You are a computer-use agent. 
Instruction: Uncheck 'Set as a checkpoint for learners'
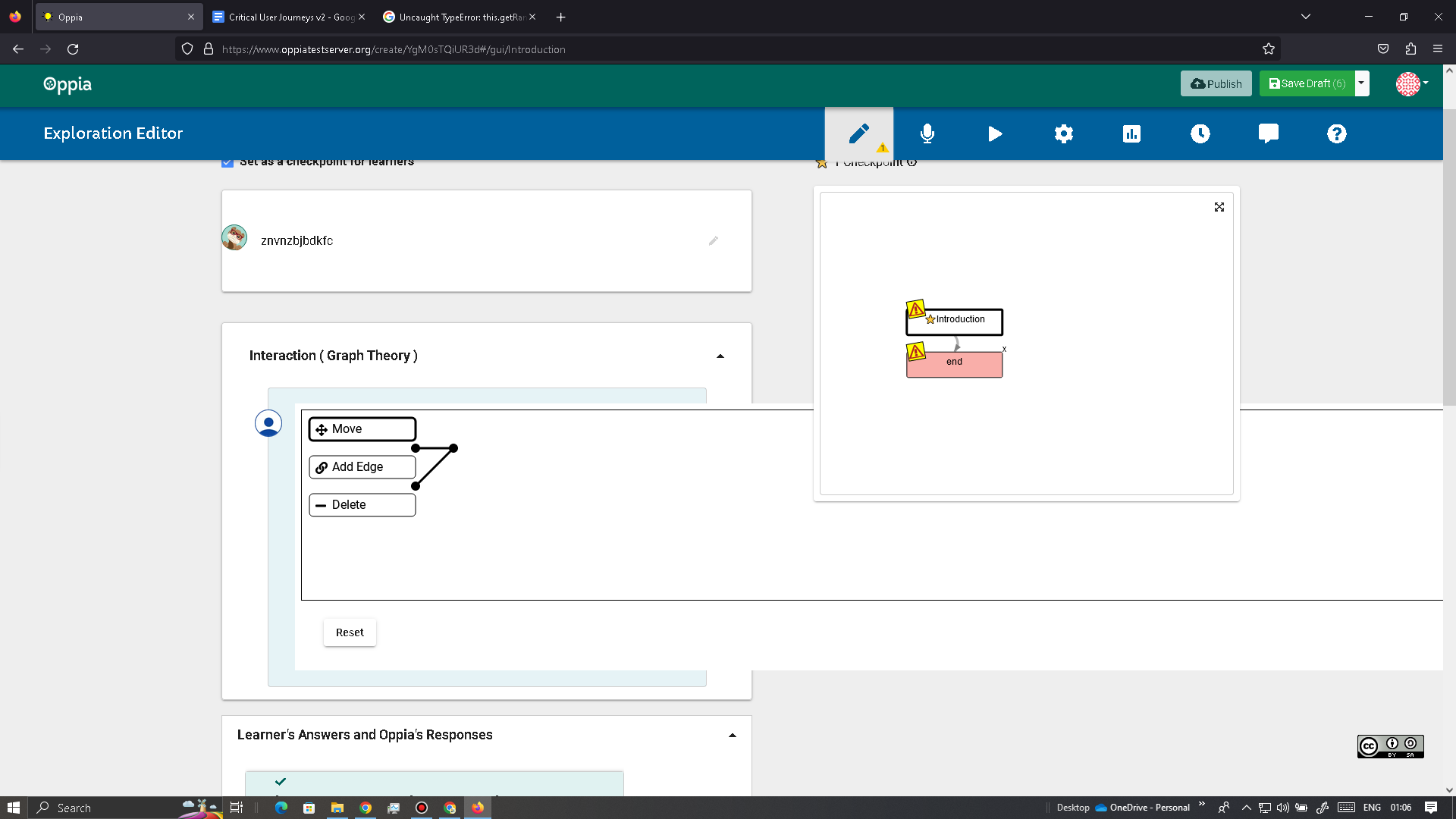[x=227, y=162]
